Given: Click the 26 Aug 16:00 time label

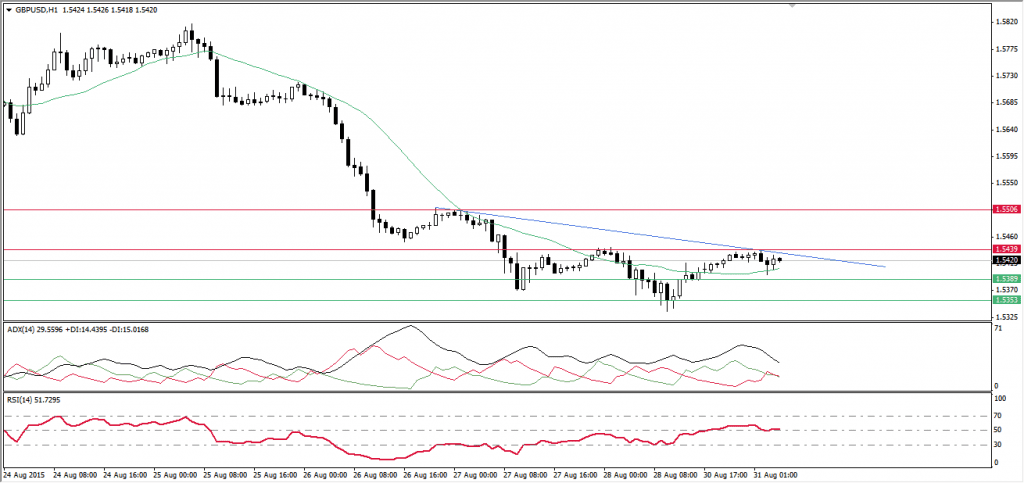Looking at the screenshot, I should [x=426, y=474].
